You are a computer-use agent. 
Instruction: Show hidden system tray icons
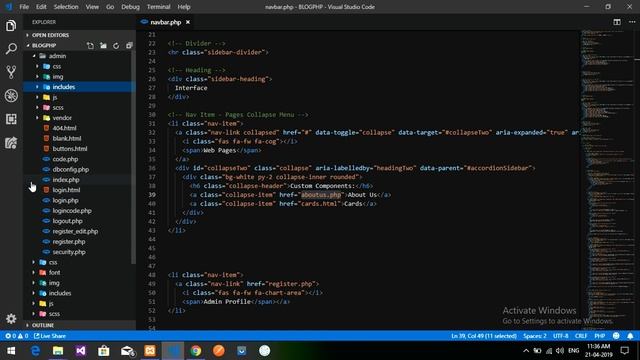tap(526, 351)
